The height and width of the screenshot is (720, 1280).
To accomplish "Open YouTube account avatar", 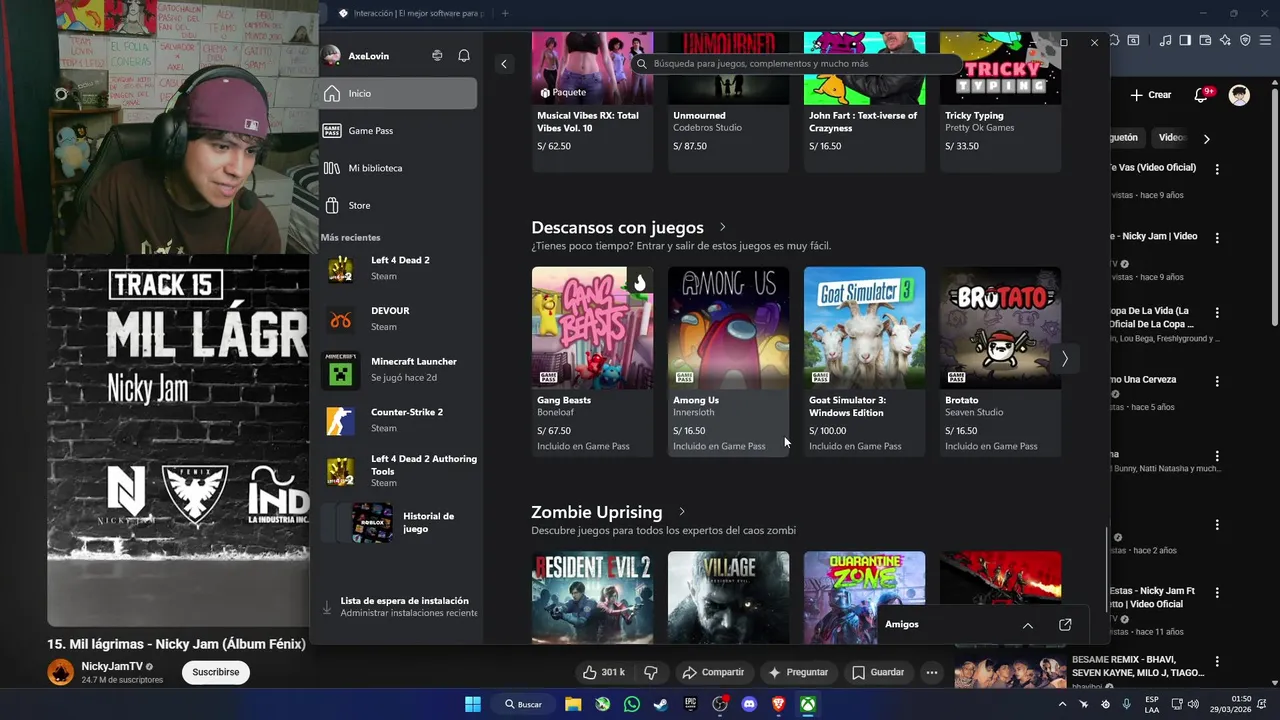I will point(1240,95).
